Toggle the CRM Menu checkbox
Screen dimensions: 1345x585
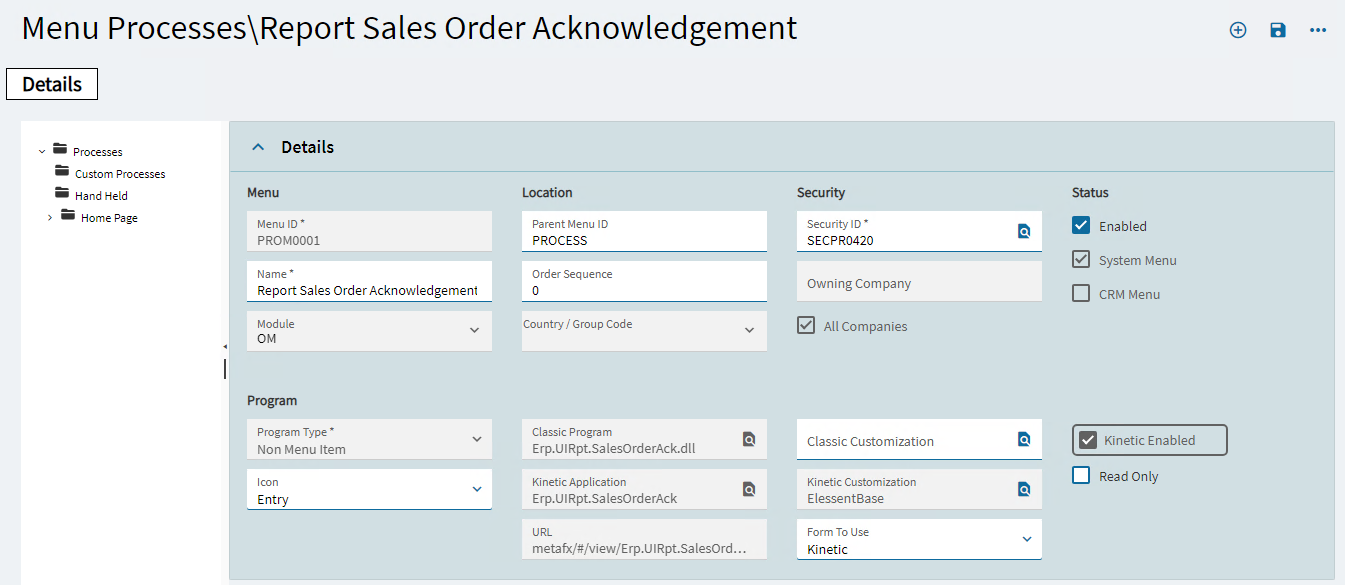coord(1081,294)
